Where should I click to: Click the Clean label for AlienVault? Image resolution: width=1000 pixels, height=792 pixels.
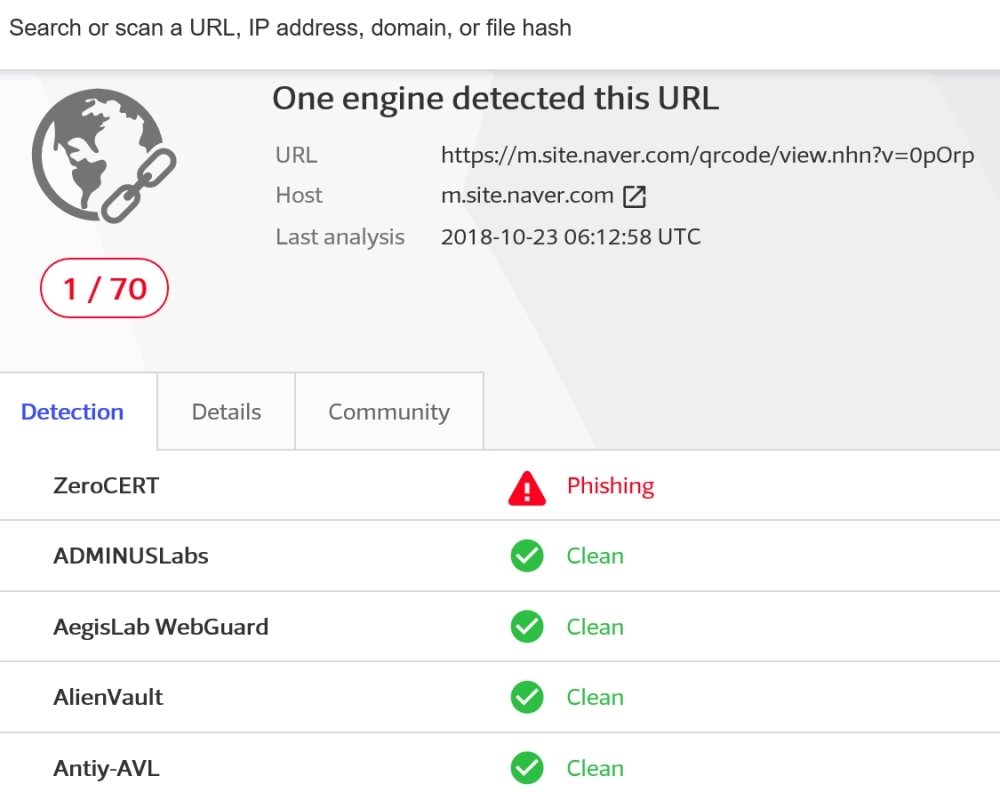[x=595, y=698]
